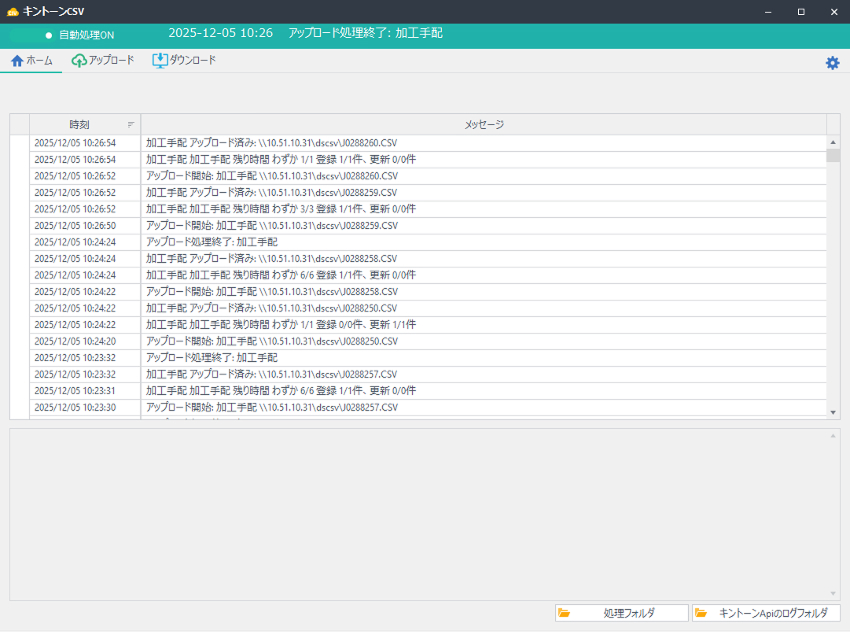Image resolution: width=850 pixels, height=632 pixels.
Task: Open settings with the gear icon
Action: pos(832,63)
